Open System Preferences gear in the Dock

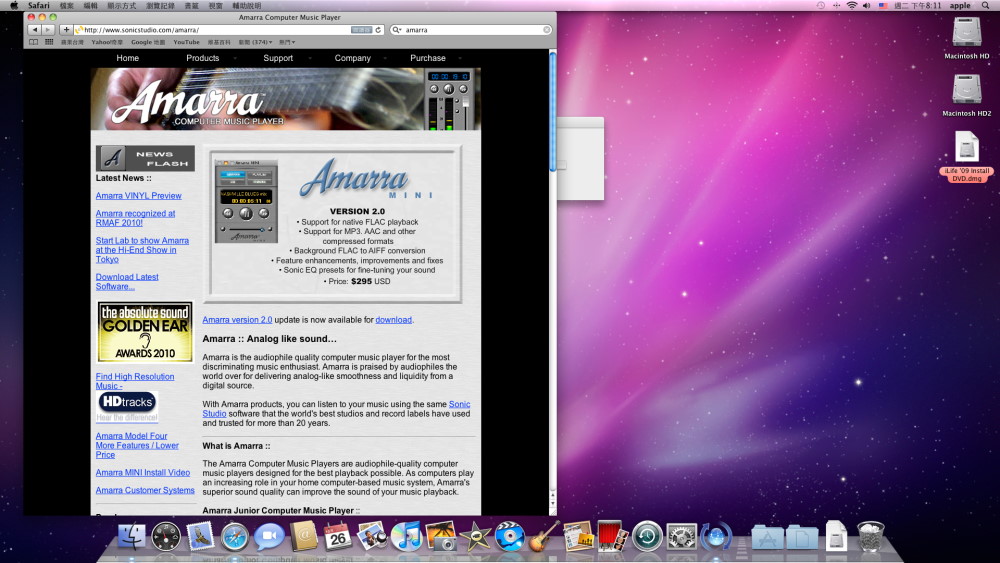pos(681,536)
